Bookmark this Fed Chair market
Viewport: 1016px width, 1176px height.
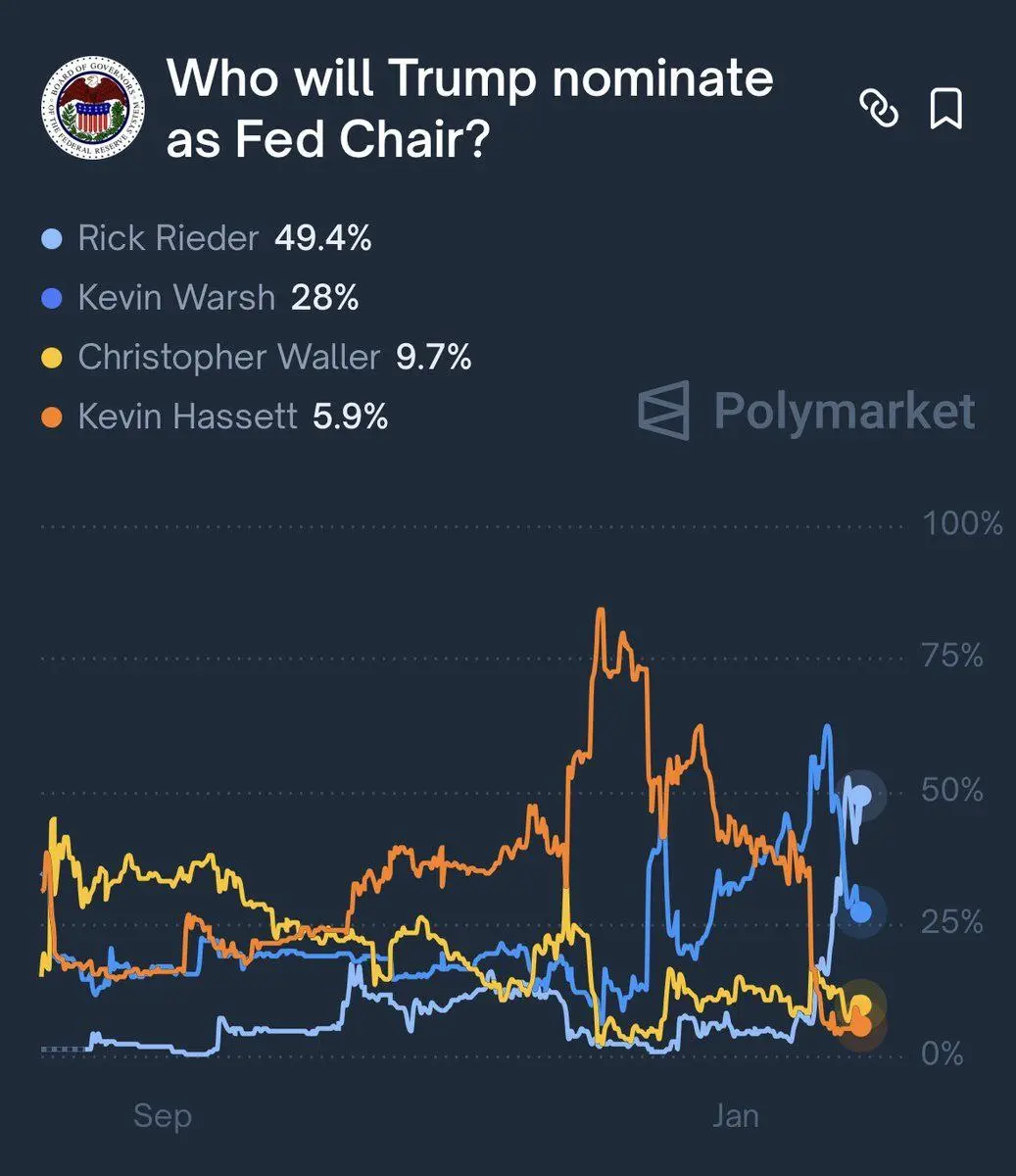click(945, 109)
